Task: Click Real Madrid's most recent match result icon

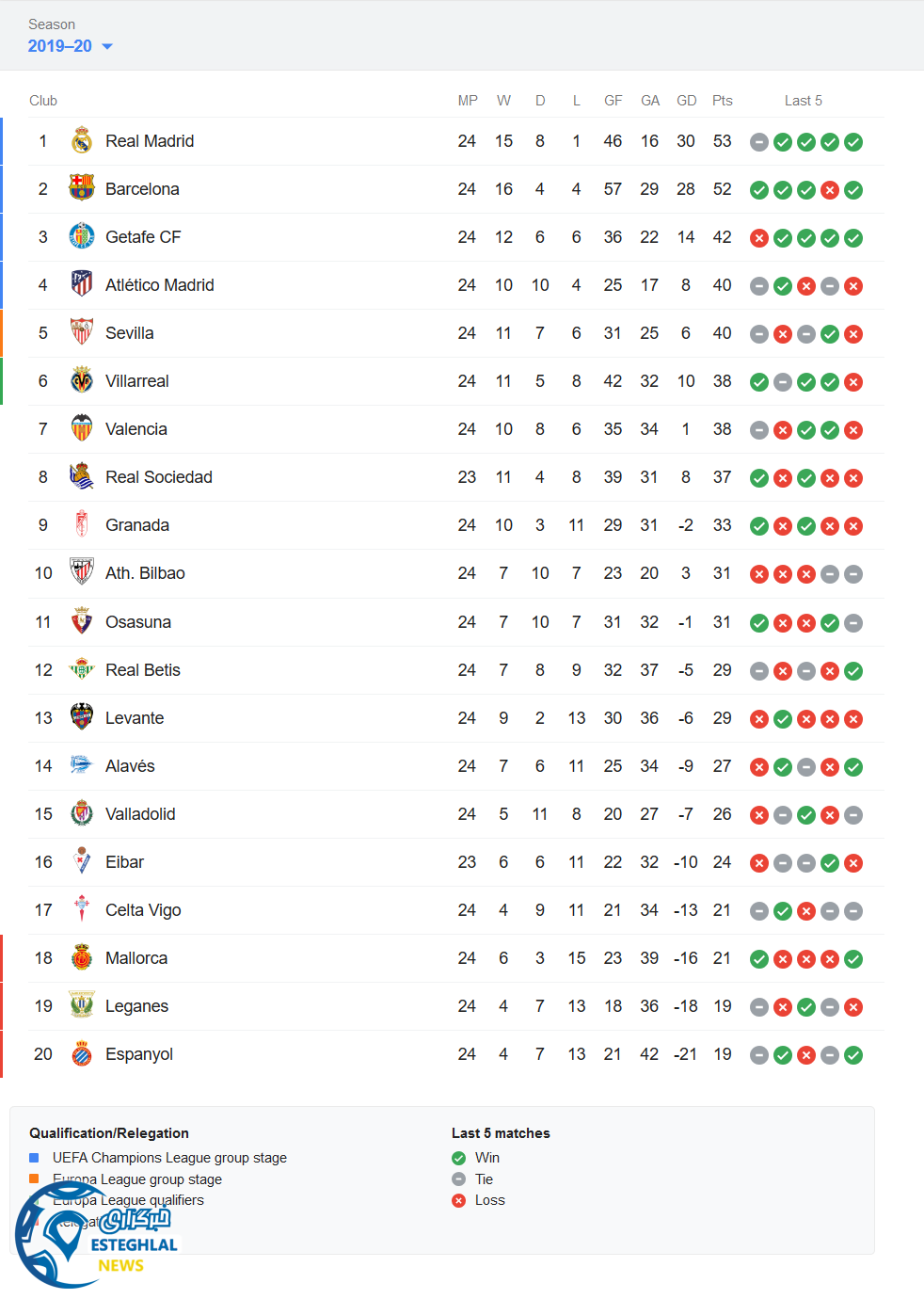Action: click(x=853, y=142)
